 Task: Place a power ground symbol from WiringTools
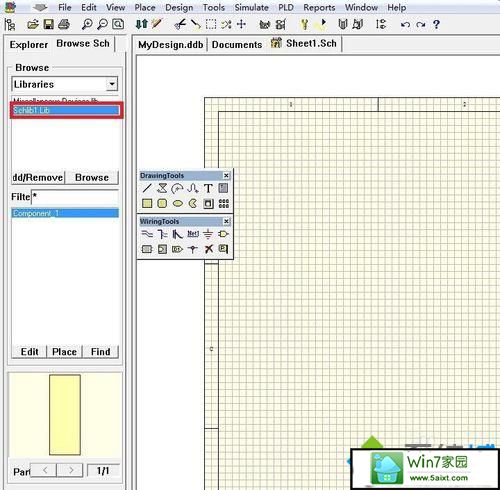208,234
